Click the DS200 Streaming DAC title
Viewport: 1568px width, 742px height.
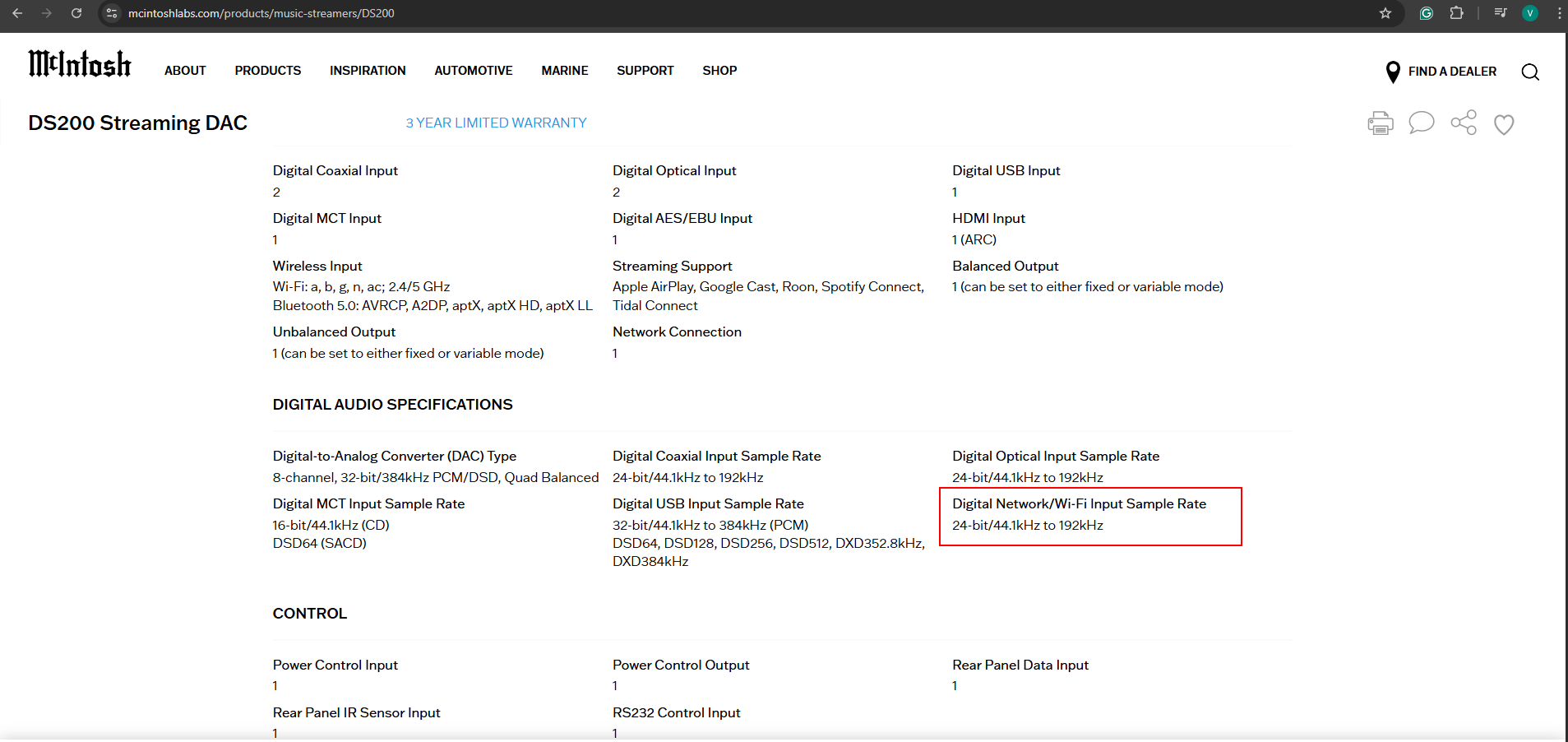(138, 123)
